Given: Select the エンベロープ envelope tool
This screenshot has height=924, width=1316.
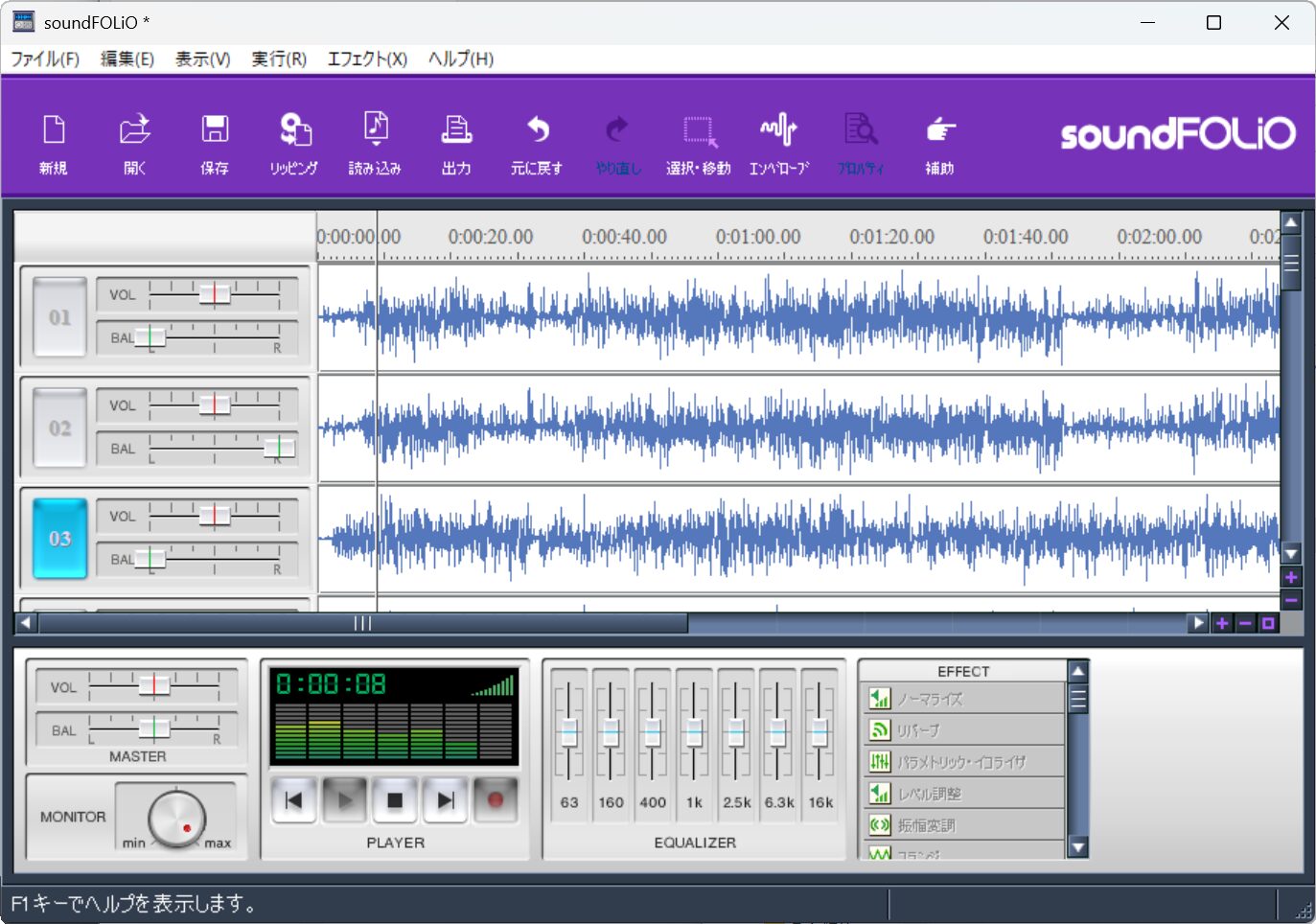Looking at the screenshot, I should pos(779,144).
